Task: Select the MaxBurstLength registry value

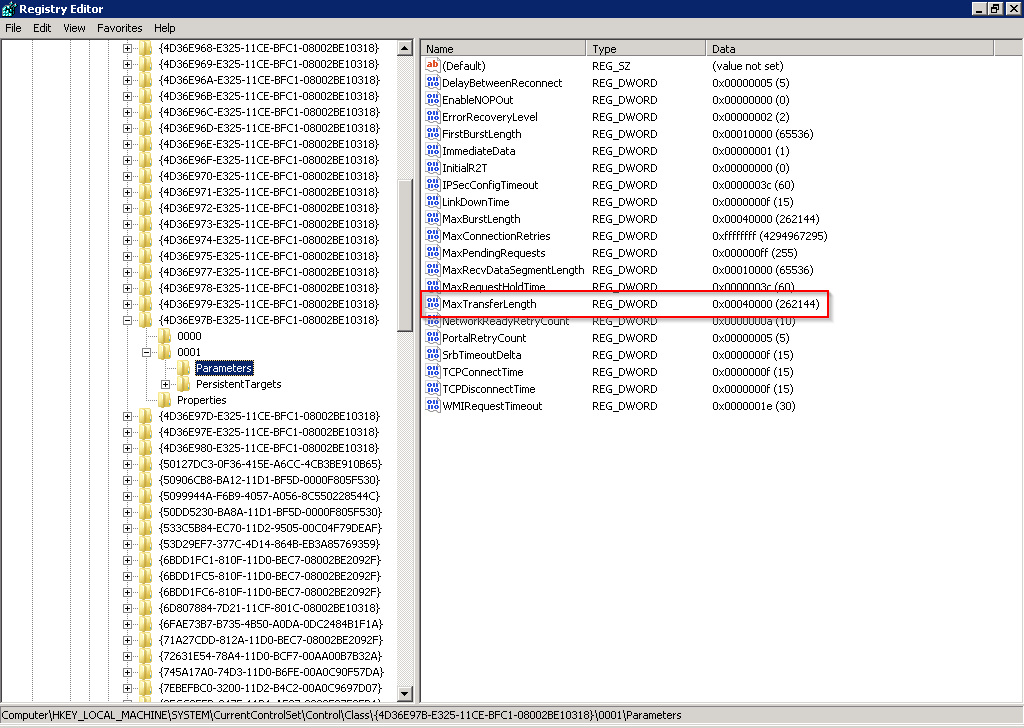Action: coord(481,219)
